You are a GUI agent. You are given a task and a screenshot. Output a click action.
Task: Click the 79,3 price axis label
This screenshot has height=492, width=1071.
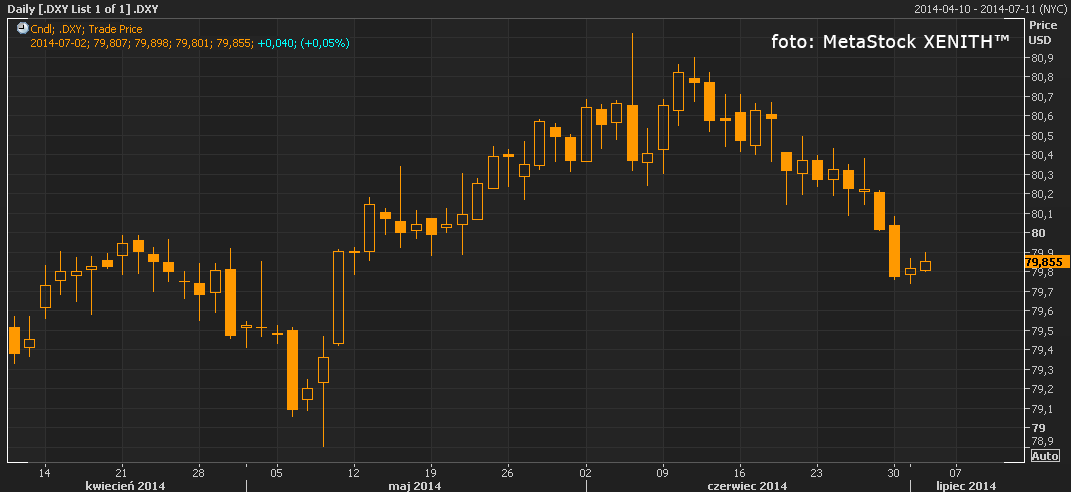[1041, 370]
